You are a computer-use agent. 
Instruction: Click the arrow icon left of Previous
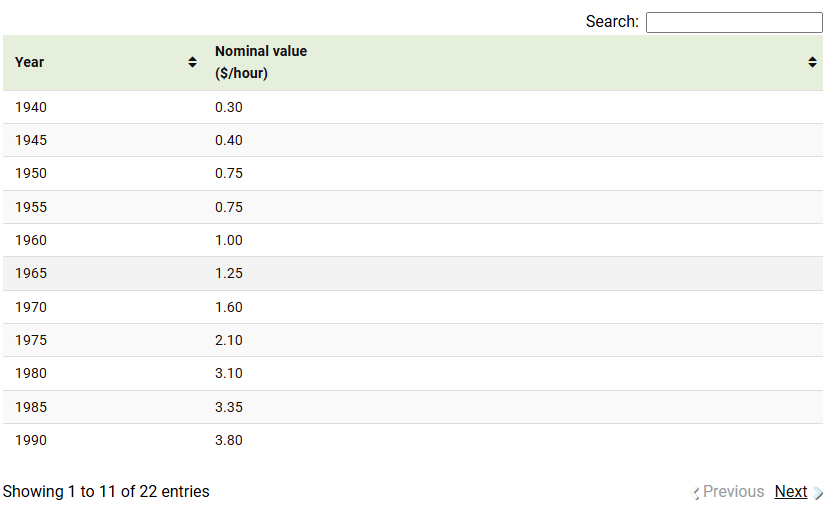tap(696, 493)
